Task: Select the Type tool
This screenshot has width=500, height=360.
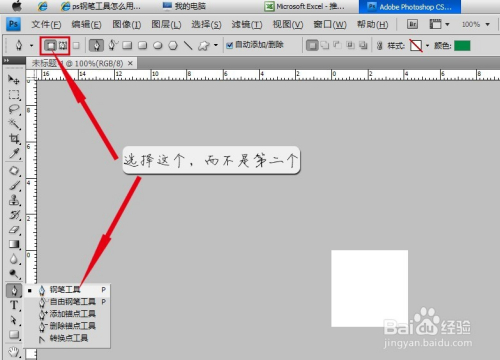Action: (14, 305)
